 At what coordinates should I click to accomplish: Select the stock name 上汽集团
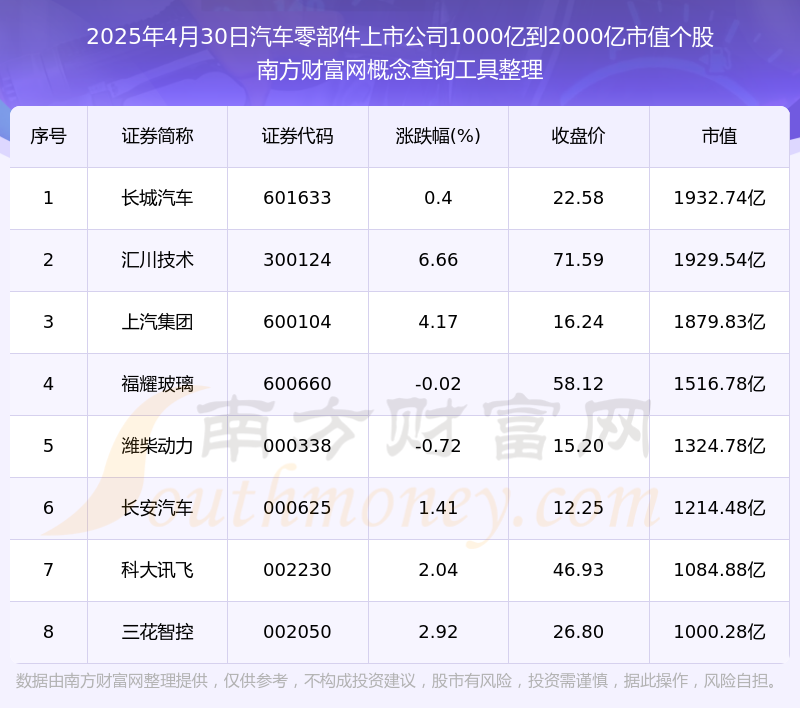(157, 322)
